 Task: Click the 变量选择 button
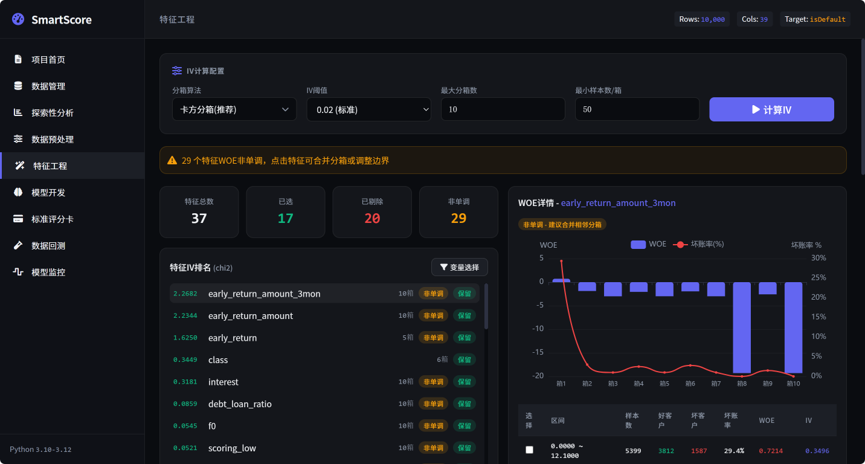[460, 267]
